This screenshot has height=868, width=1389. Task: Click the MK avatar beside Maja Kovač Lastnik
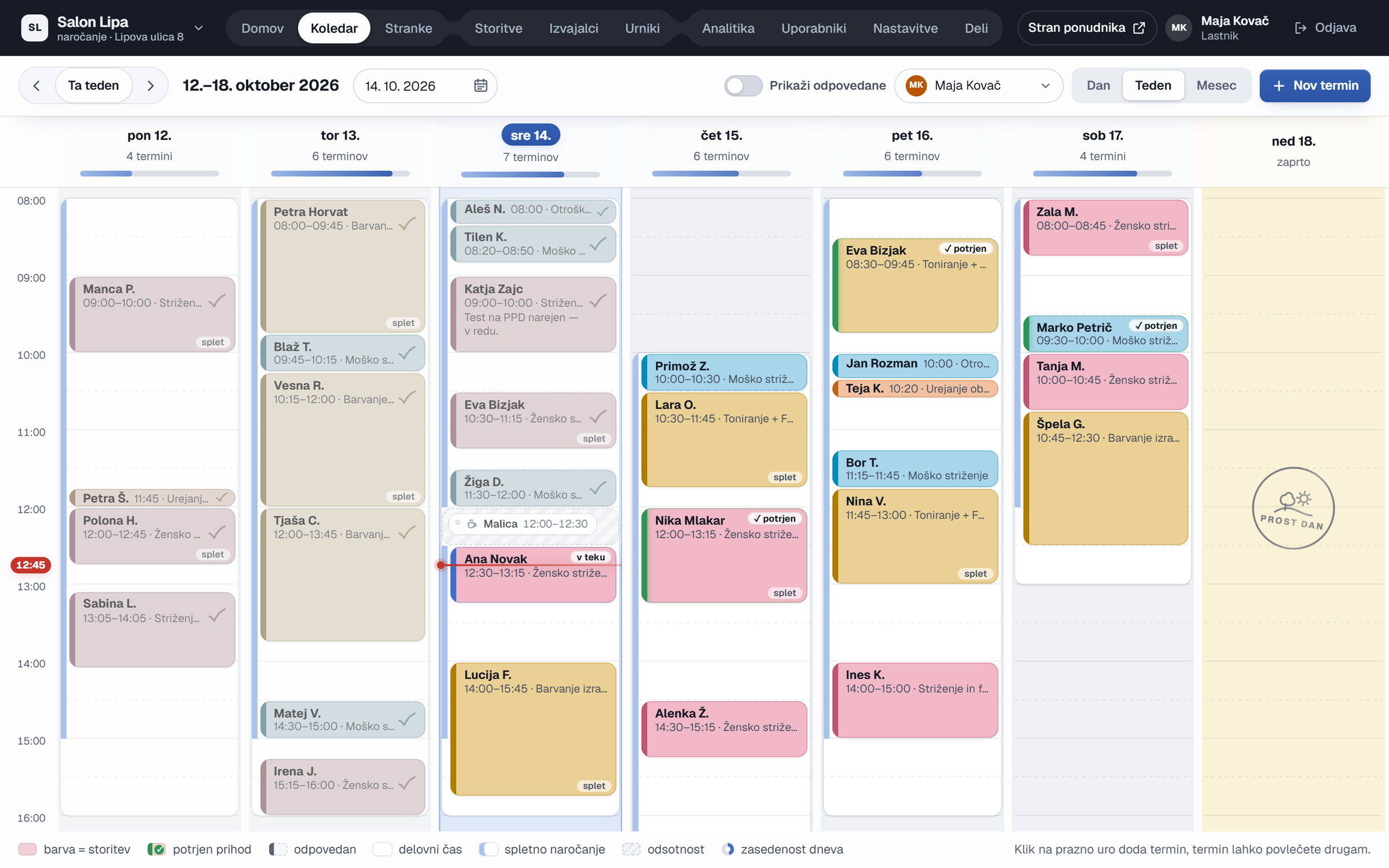click(x=1178, y=28)
